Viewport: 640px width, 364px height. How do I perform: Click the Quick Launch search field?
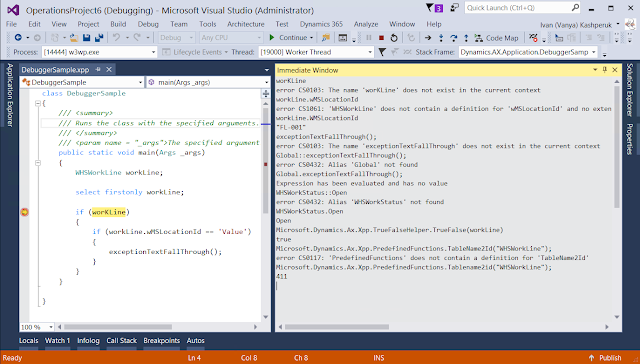pyautogui.click(x=518, y=8)
